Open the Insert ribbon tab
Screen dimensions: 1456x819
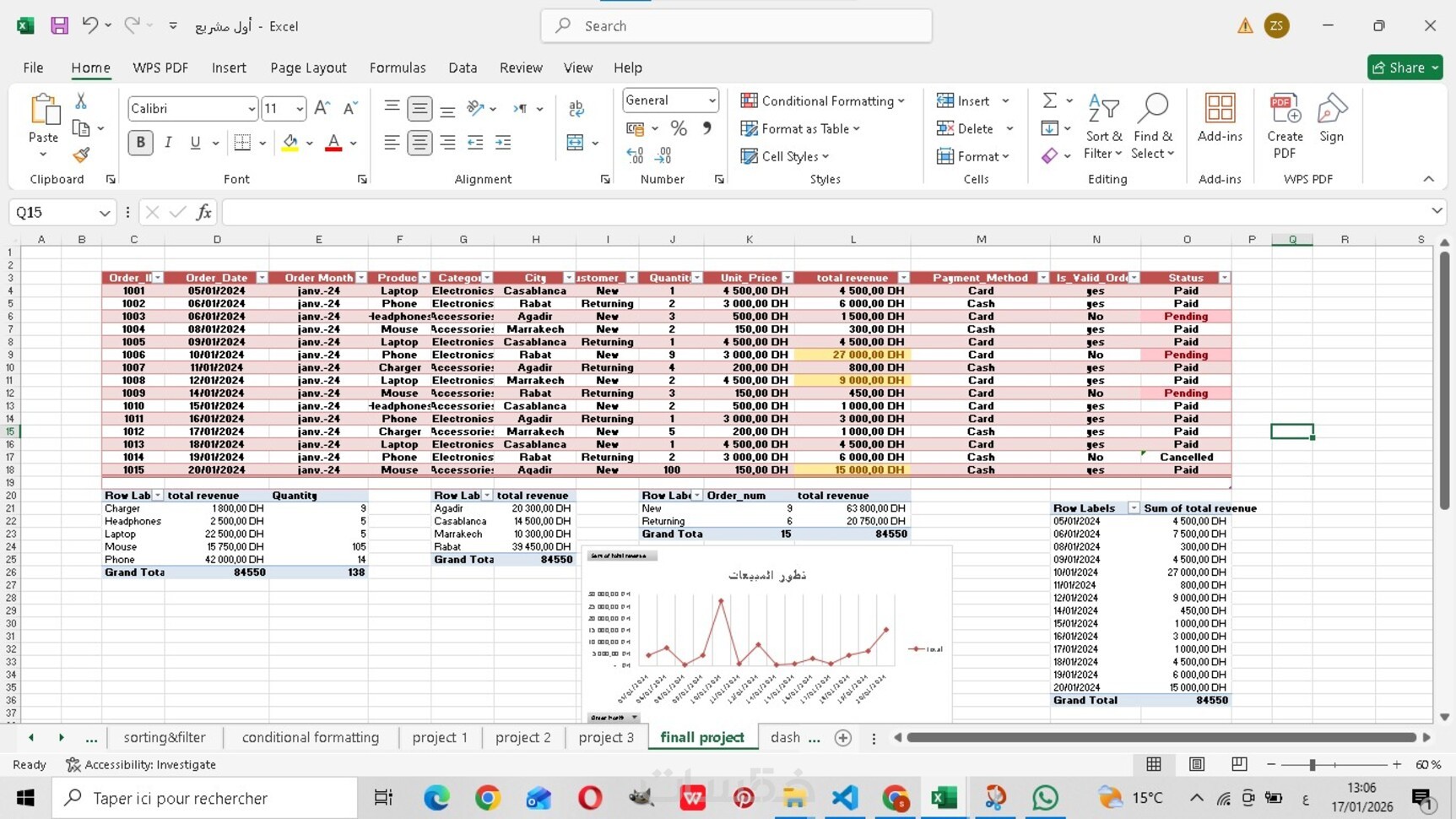point(229,68)
